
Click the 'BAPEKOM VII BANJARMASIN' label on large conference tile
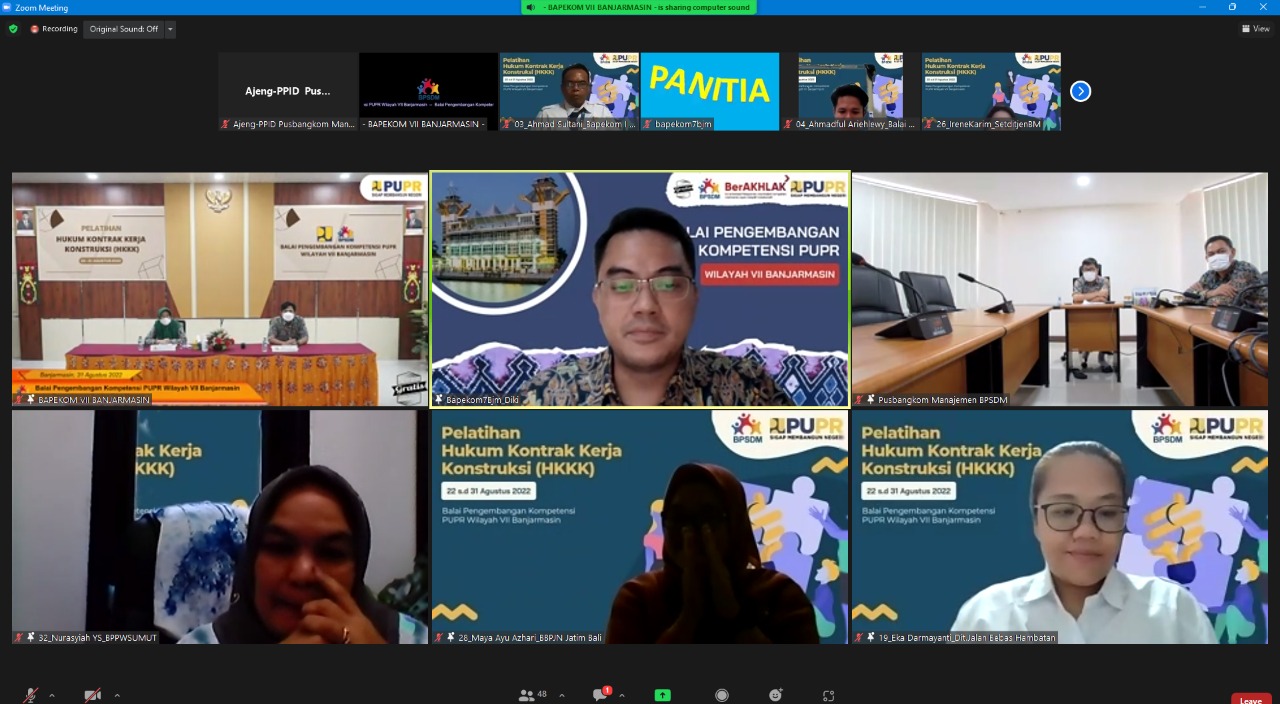point(94,400)
